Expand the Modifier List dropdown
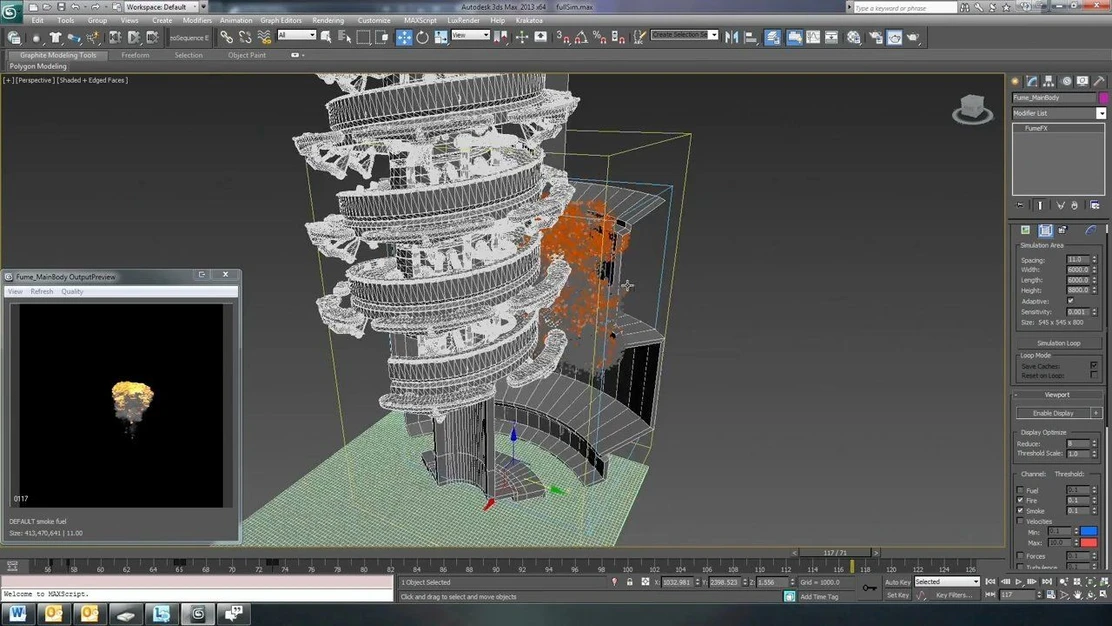The image size is (1112, 626). 1101,113
